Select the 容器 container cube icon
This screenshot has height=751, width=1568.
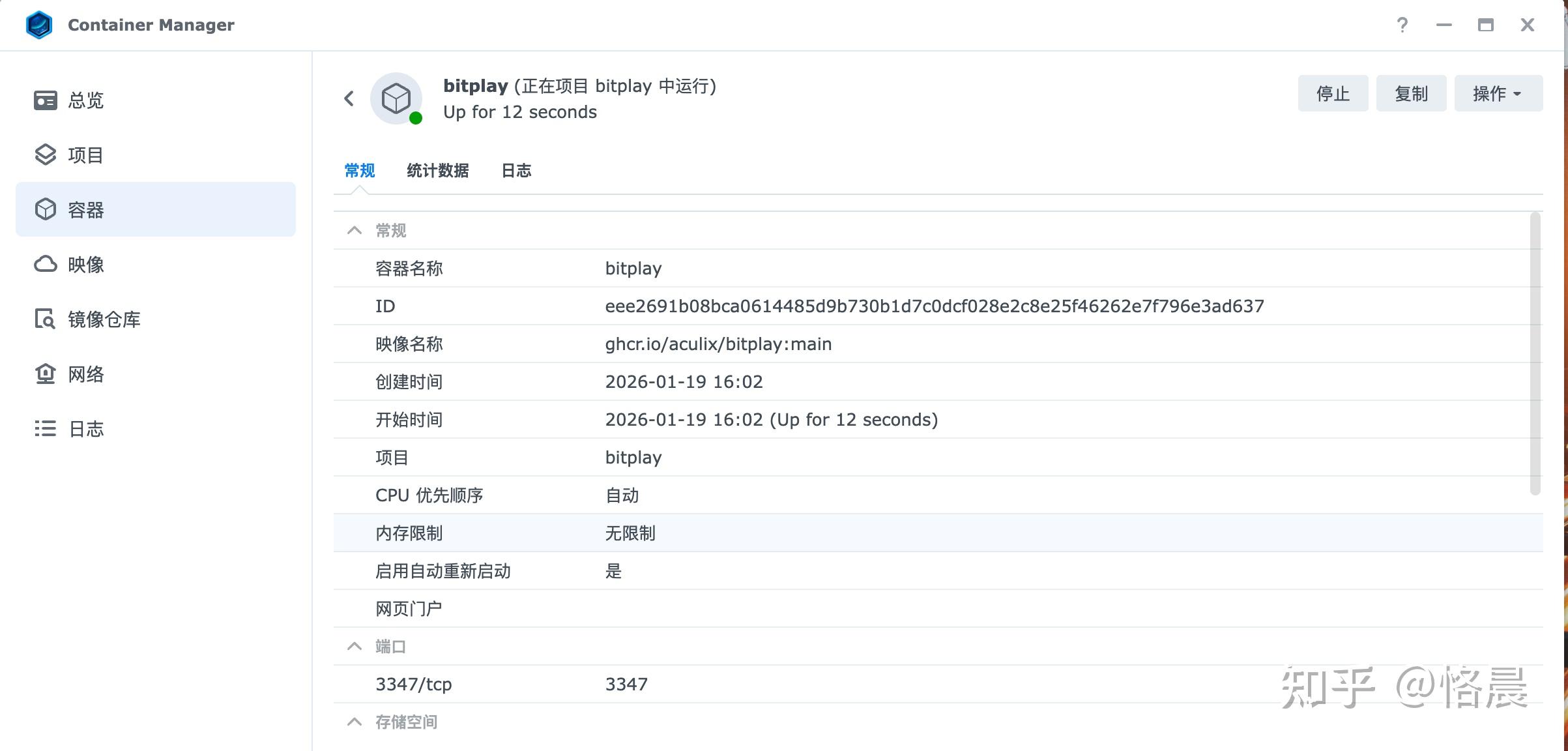click(46, 209)
